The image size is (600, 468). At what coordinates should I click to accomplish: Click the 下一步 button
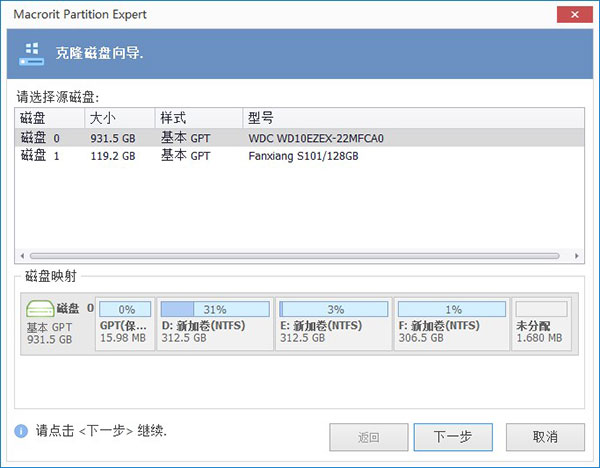453,437
